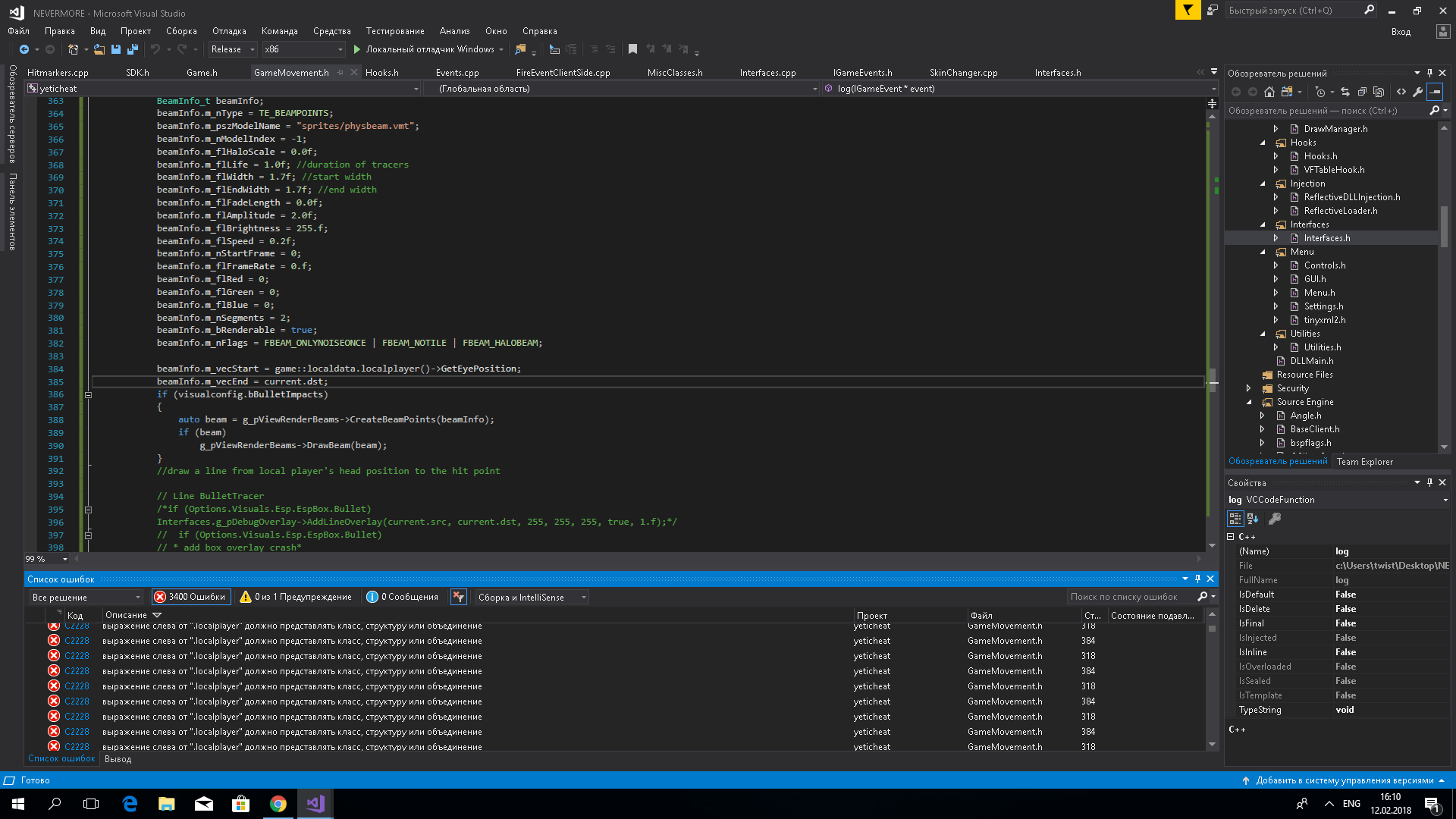Toggle the 3400 Ошибки errors filter
Screen dimensions: 1456x819
coord(190,597)
